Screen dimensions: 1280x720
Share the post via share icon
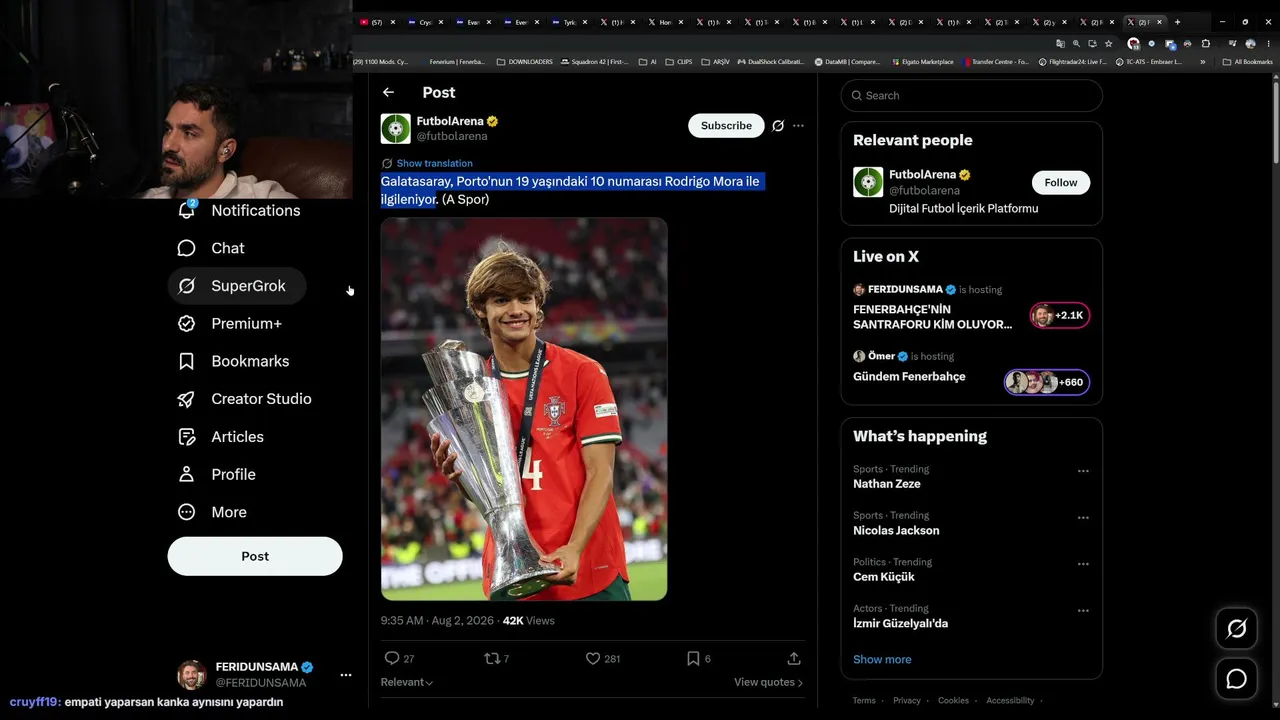(x=794, y=658)
